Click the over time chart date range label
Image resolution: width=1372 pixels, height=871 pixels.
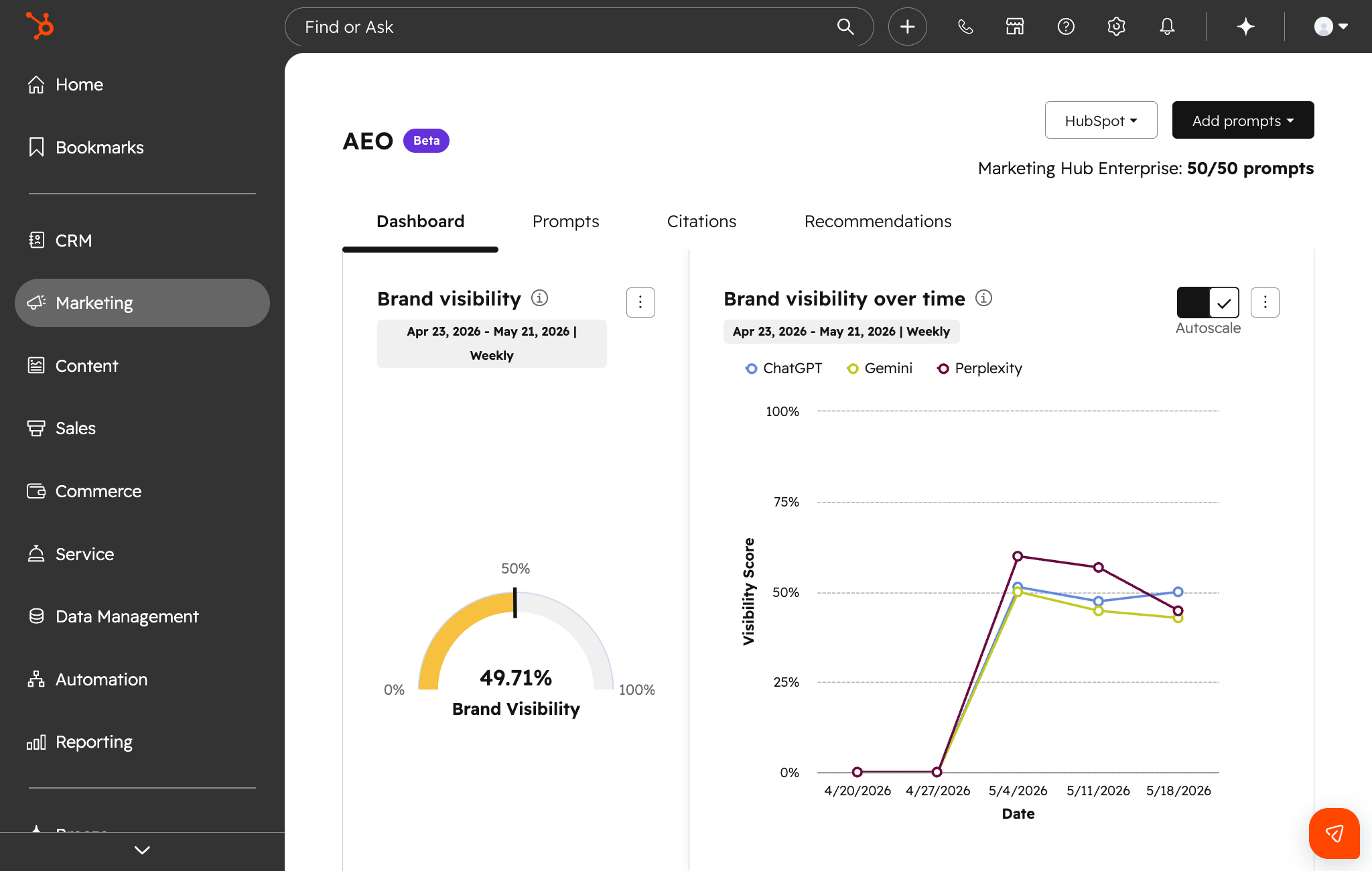(841, 332)
